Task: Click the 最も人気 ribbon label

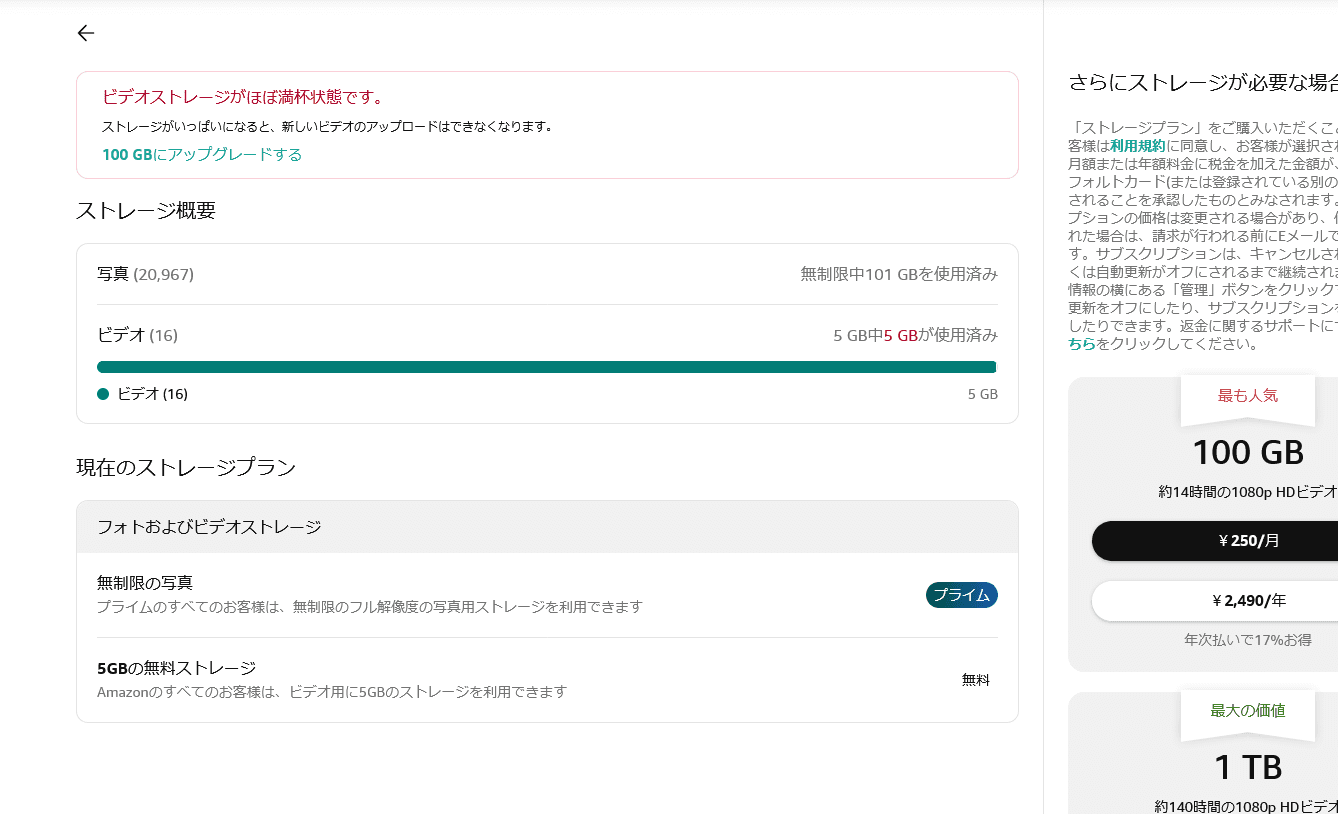Action: click(x=1247, y=395)
